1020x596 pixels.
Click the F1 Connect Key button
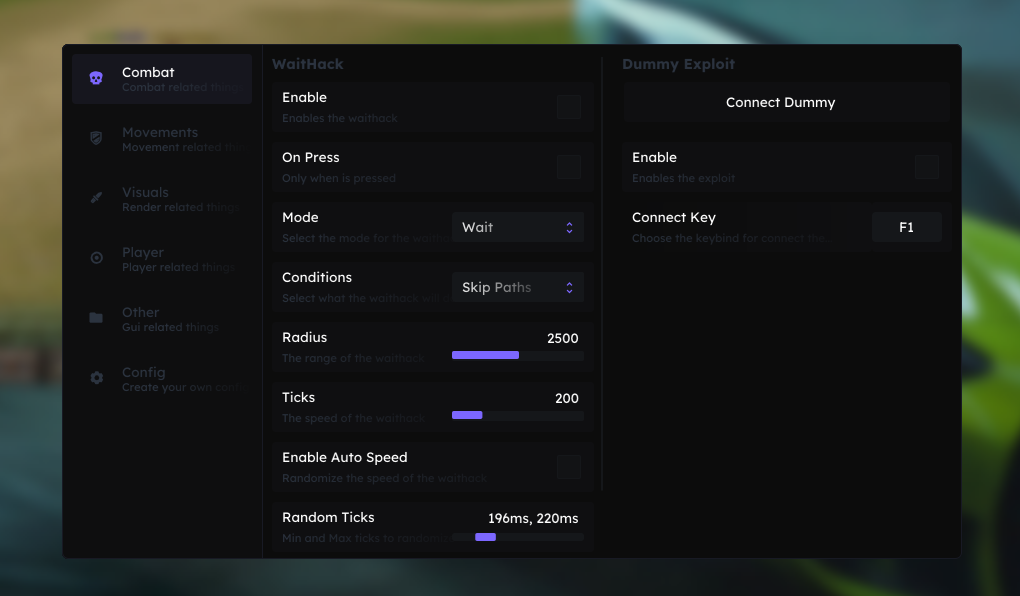[906, 227]
